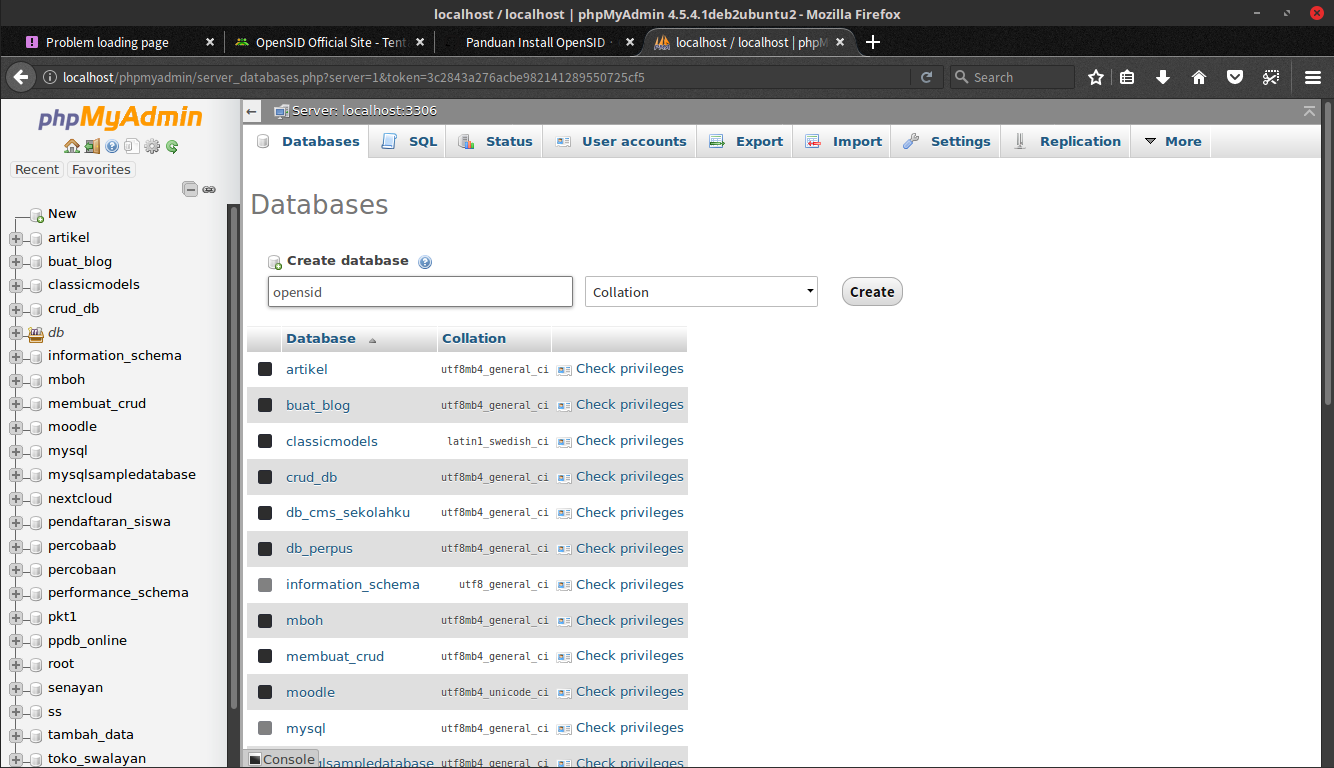1334x768 pixels.
Task: Open phpMyAdmin documentation question mark icon
Action: click(x=112, y=146)
